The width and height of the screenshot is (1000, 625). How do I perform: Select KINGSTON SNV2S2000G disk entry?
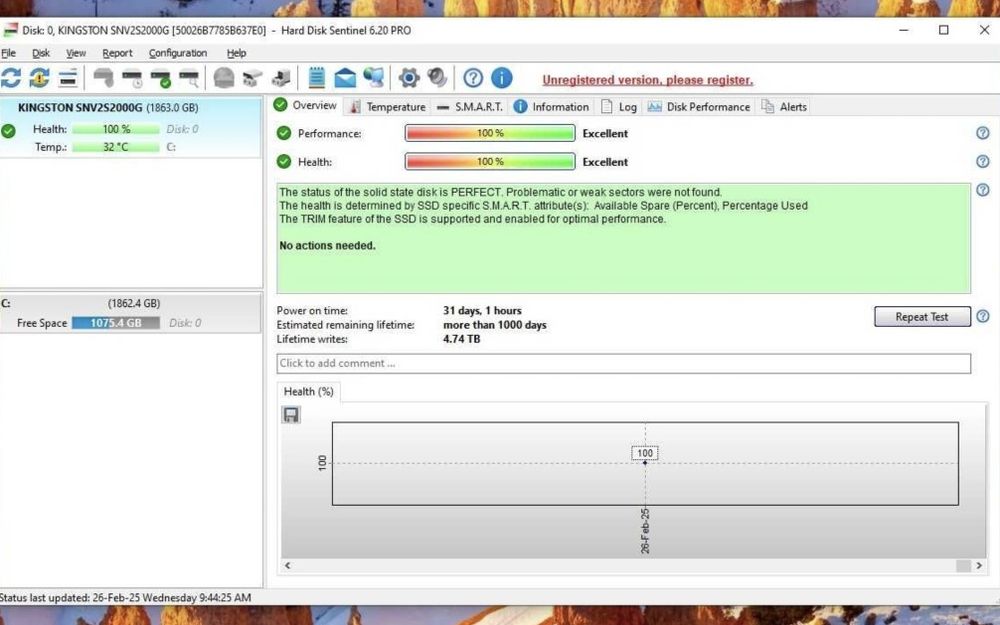(x=131, y=126)
